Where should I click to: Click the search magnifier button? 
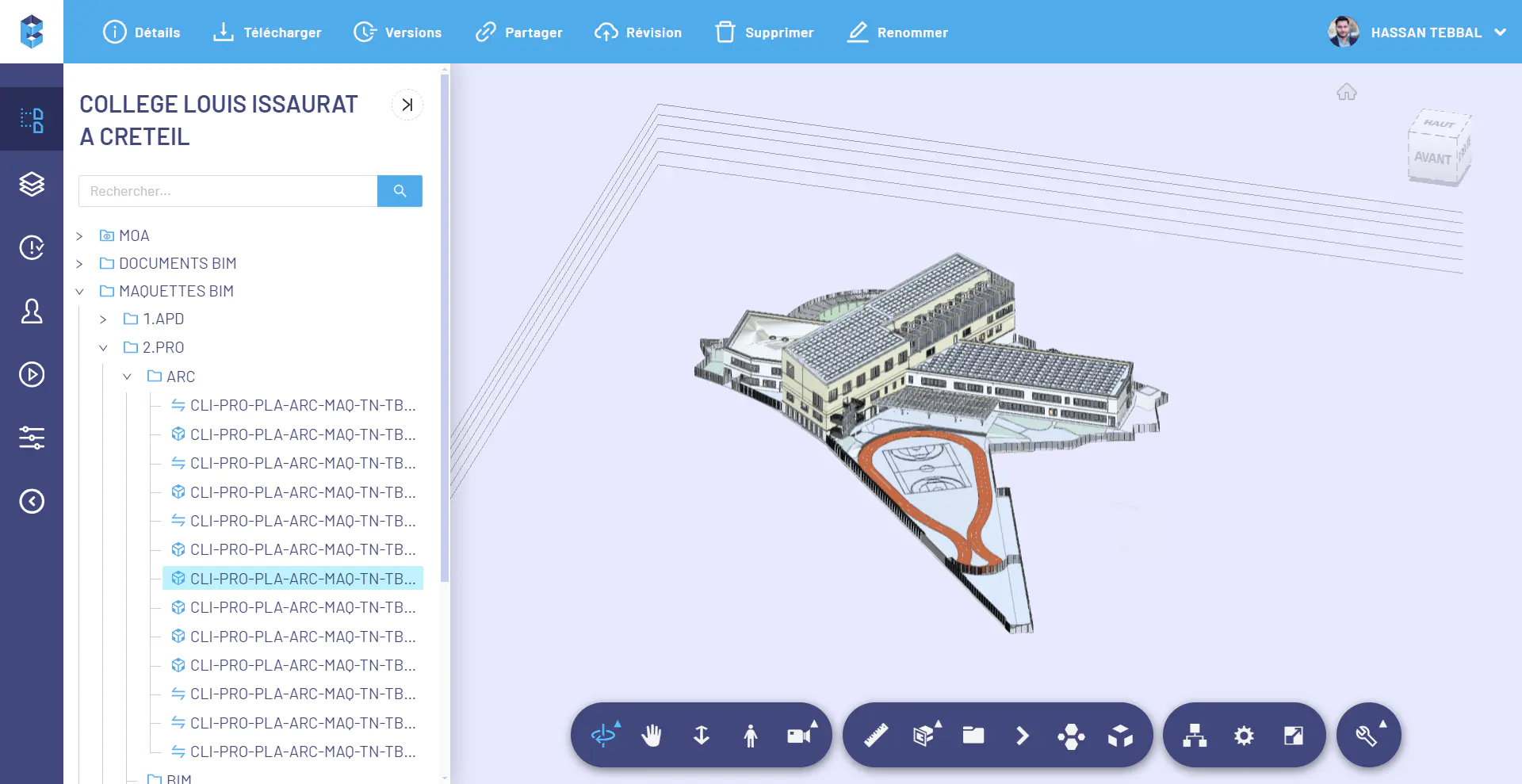coord(400,191)
